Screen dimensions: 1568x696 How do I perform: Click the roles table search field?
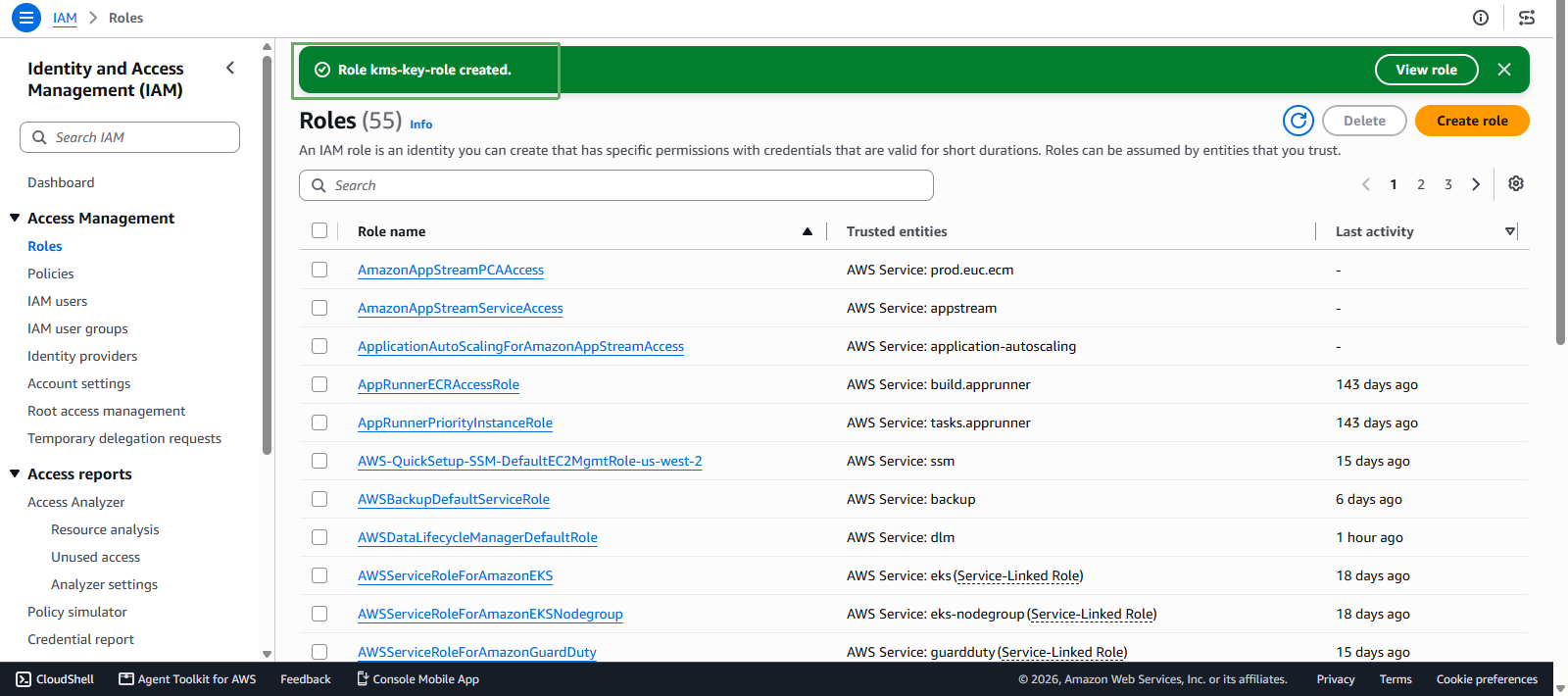616,185
